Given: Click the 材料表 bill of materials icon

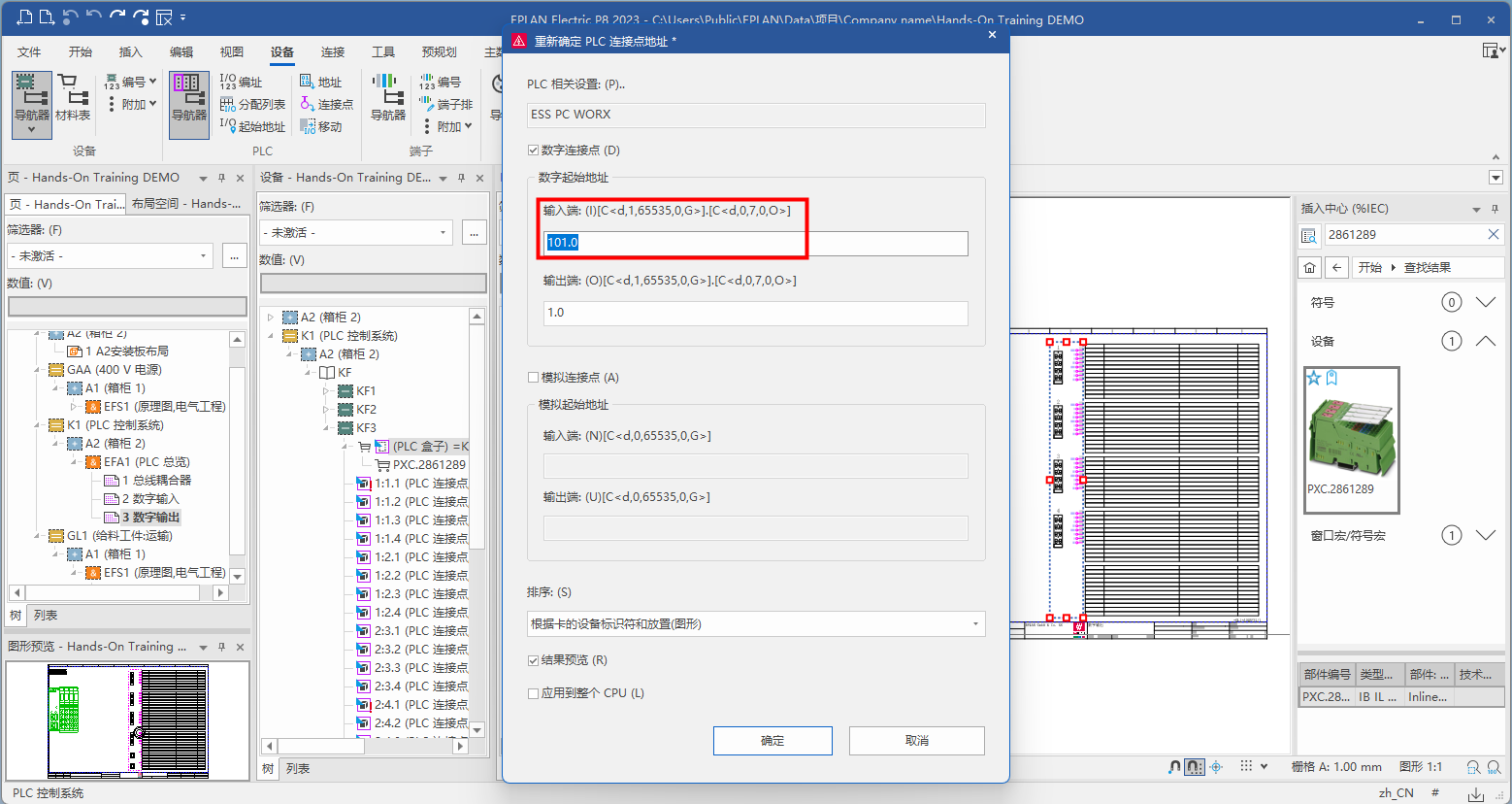Looking at the screenshot, I should [x=73, y=98].
